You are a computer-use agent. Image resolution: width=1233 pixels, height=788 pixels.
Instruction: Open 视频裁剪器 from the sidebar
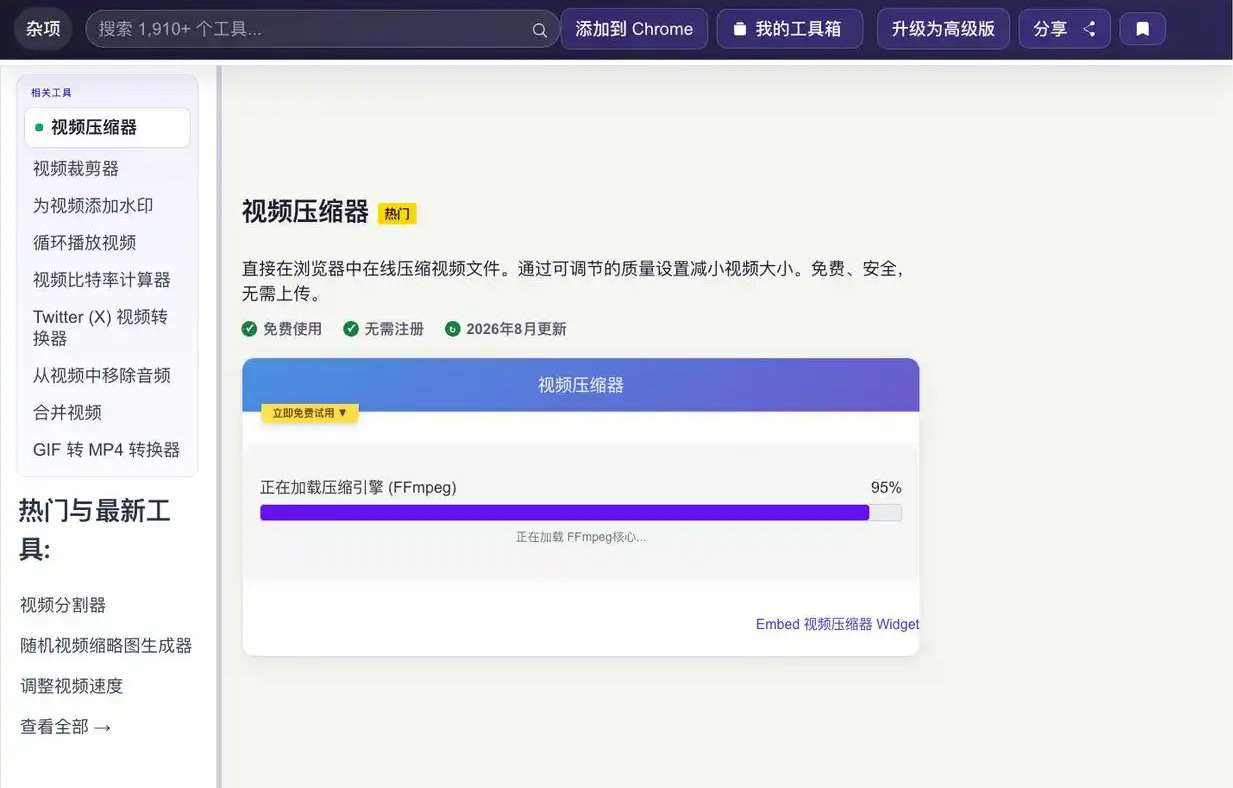pyautogui.click(x=76, y=168)
